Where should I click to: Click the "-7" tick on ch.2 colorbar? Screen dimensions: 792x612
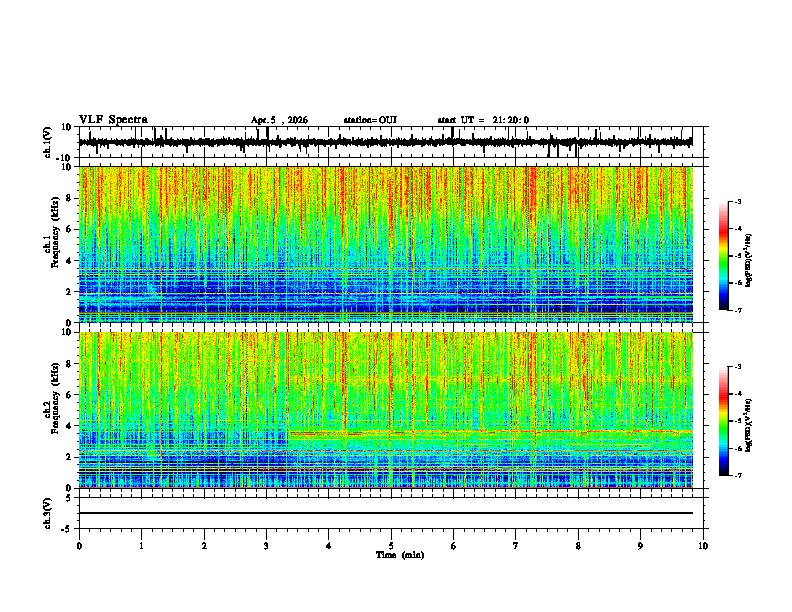coord(738,475)
